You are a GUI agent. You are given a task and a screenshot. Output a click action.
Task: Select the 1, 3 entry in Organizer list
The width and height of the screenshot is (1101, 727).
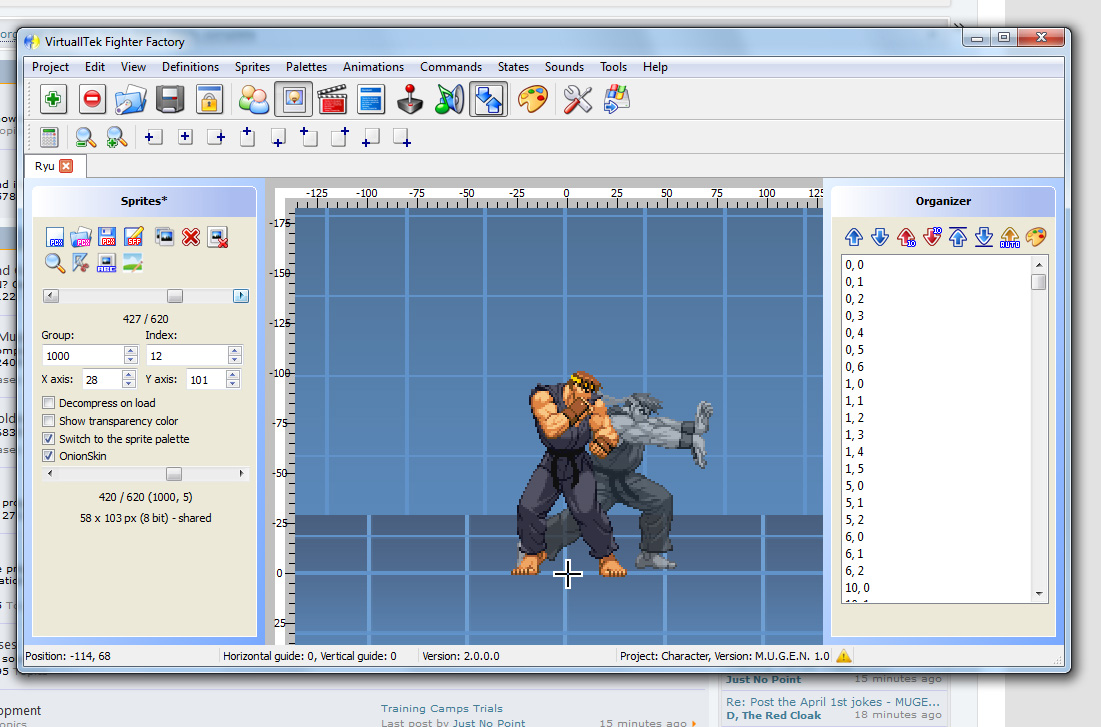(937, 435)
